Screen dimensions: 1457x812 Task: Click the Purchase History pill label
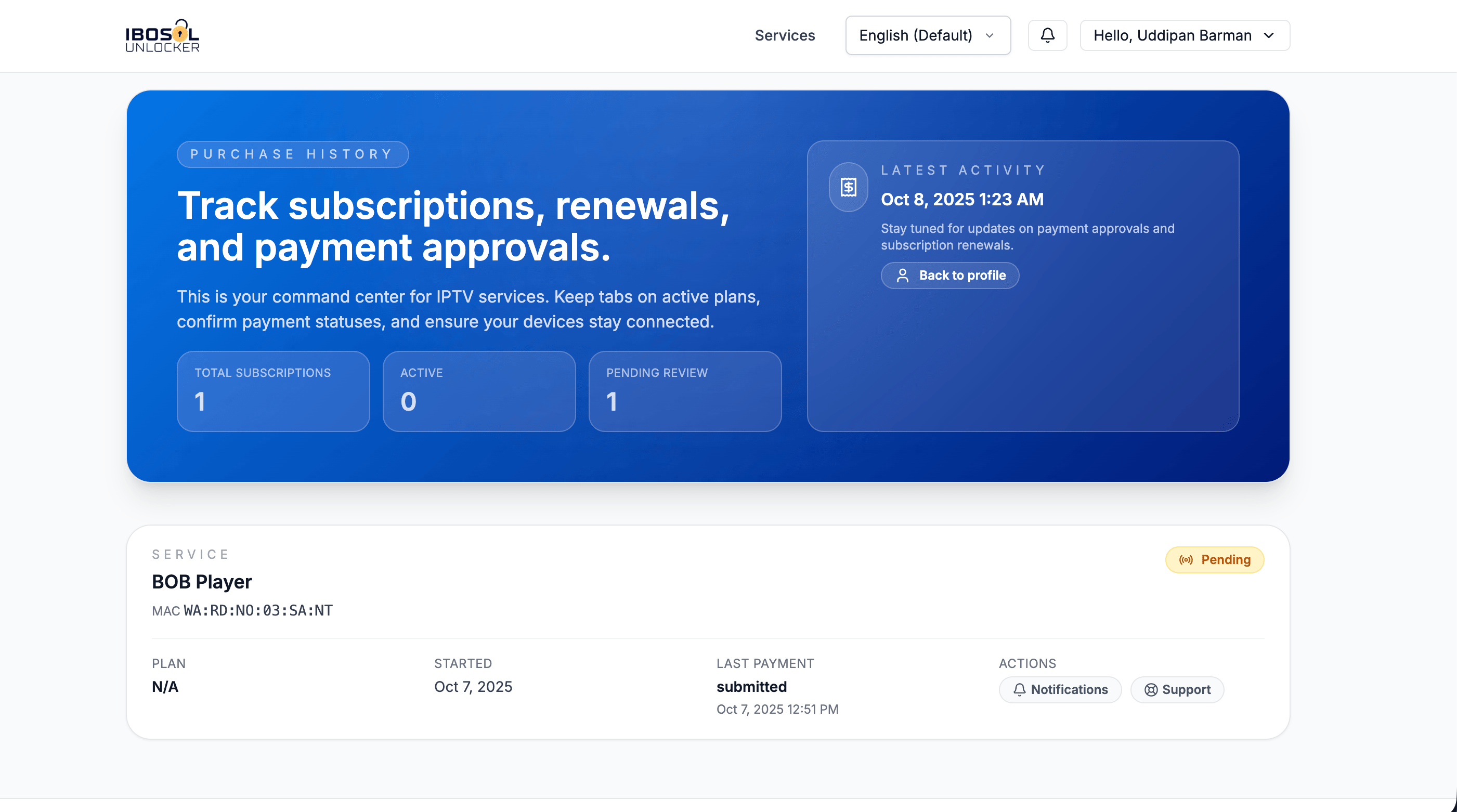[x=292, y=154]
